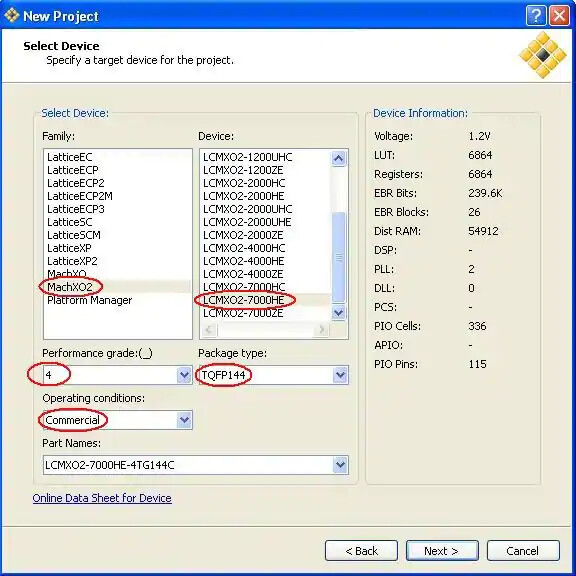The height and width of the screenshot is (576, 576).
Task: Choose device LCMXO2-2000HC
Action: [244, 183]
